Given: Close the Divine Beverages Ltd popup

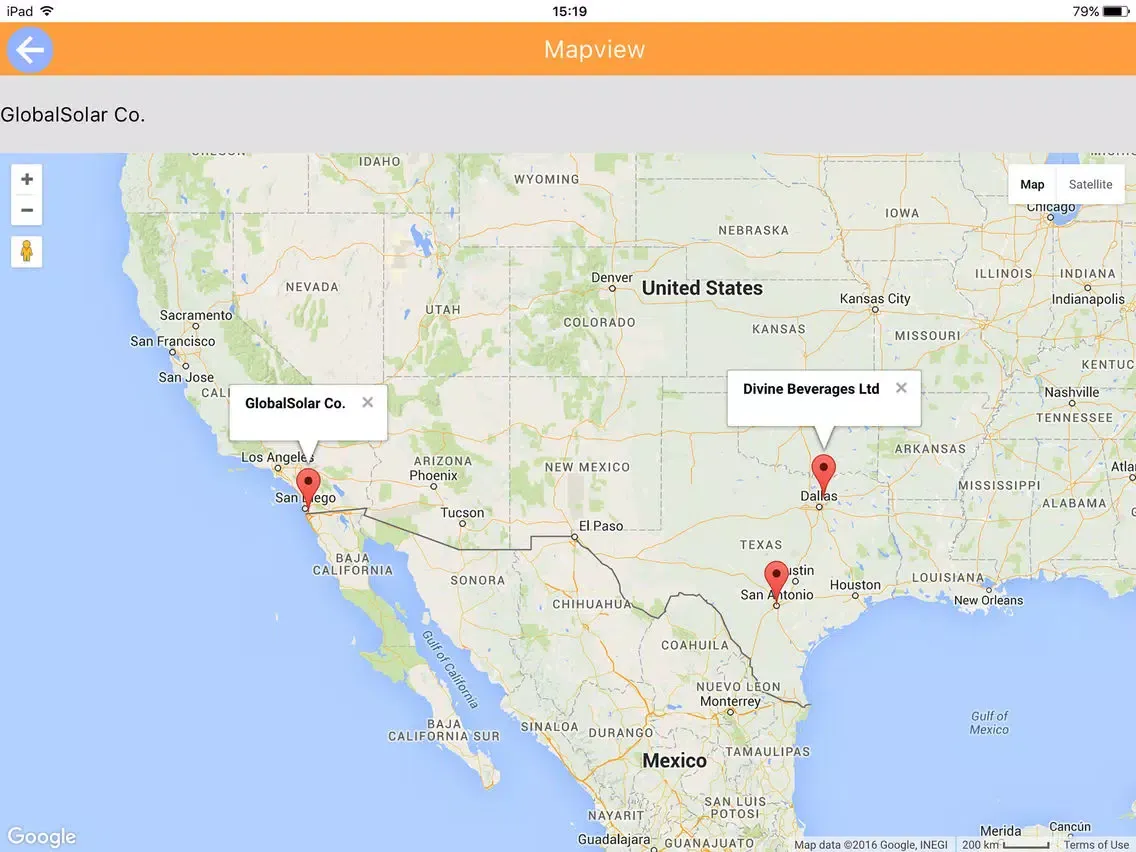Looking at the screenshot, I should (x=901, y=388).
